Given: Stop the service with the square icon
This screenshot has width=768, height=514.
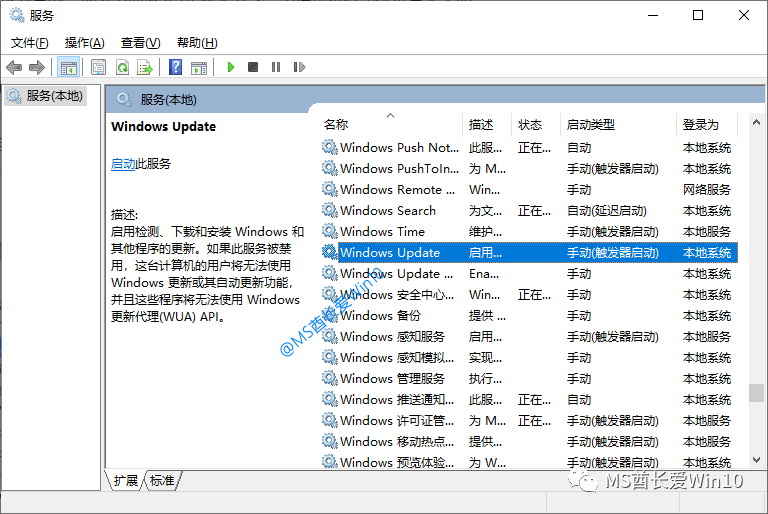Looking at the screenshot, I should (x=253, y=67).
